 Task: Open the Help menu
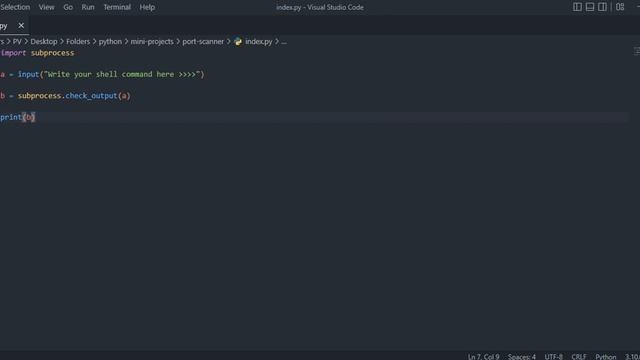click(x=147, y=7)
